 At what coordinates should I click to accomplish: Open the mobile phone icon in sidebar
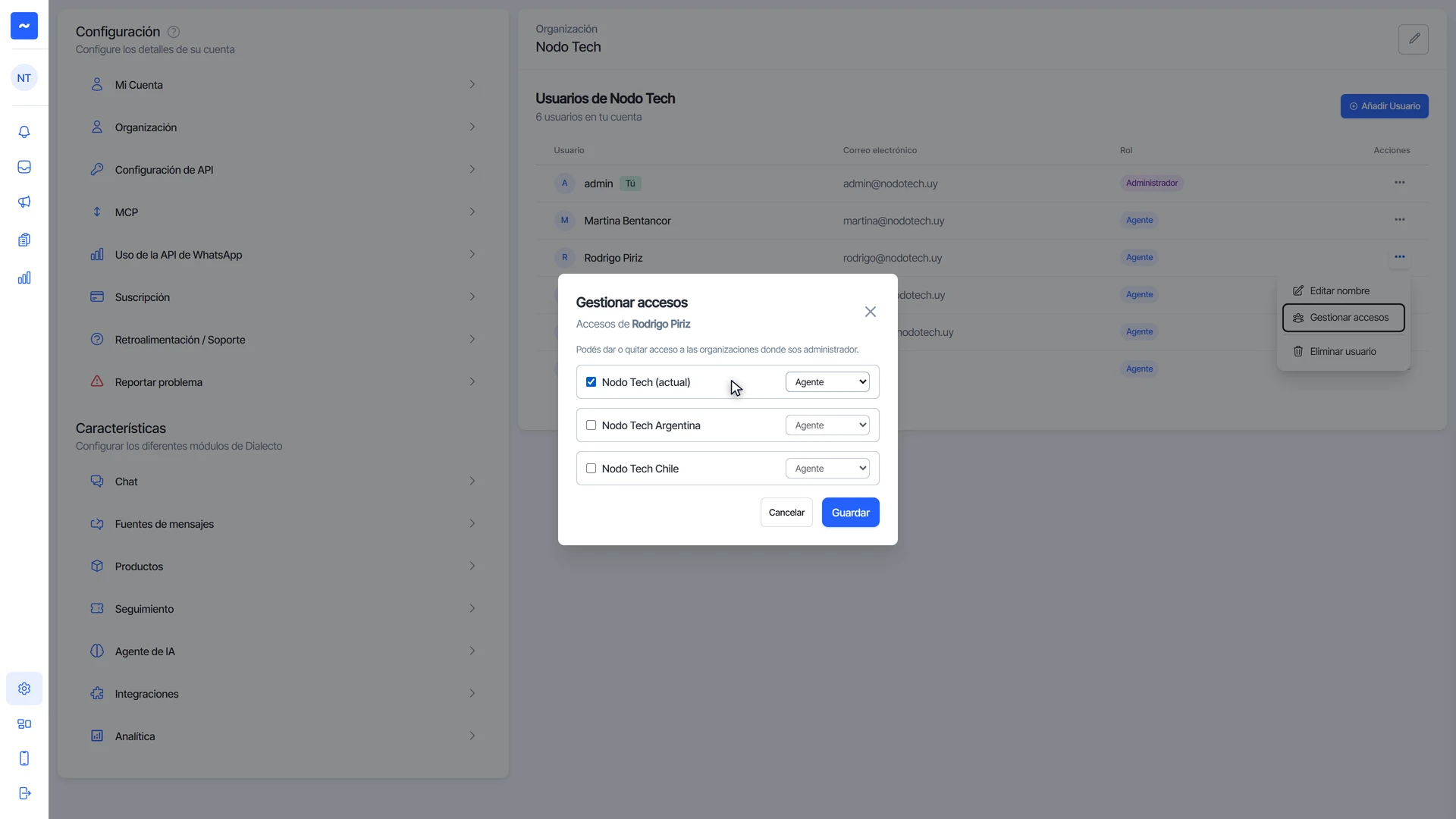click(24, 758)
